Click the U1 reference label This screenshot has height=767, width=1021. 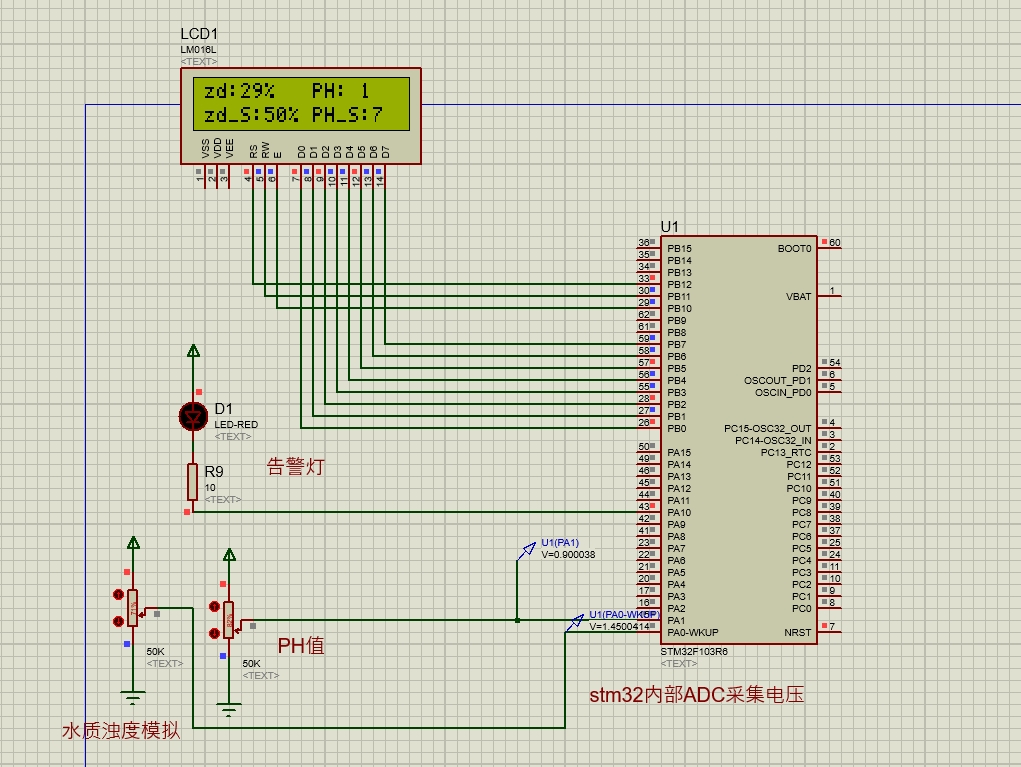(x=669, y=227)
